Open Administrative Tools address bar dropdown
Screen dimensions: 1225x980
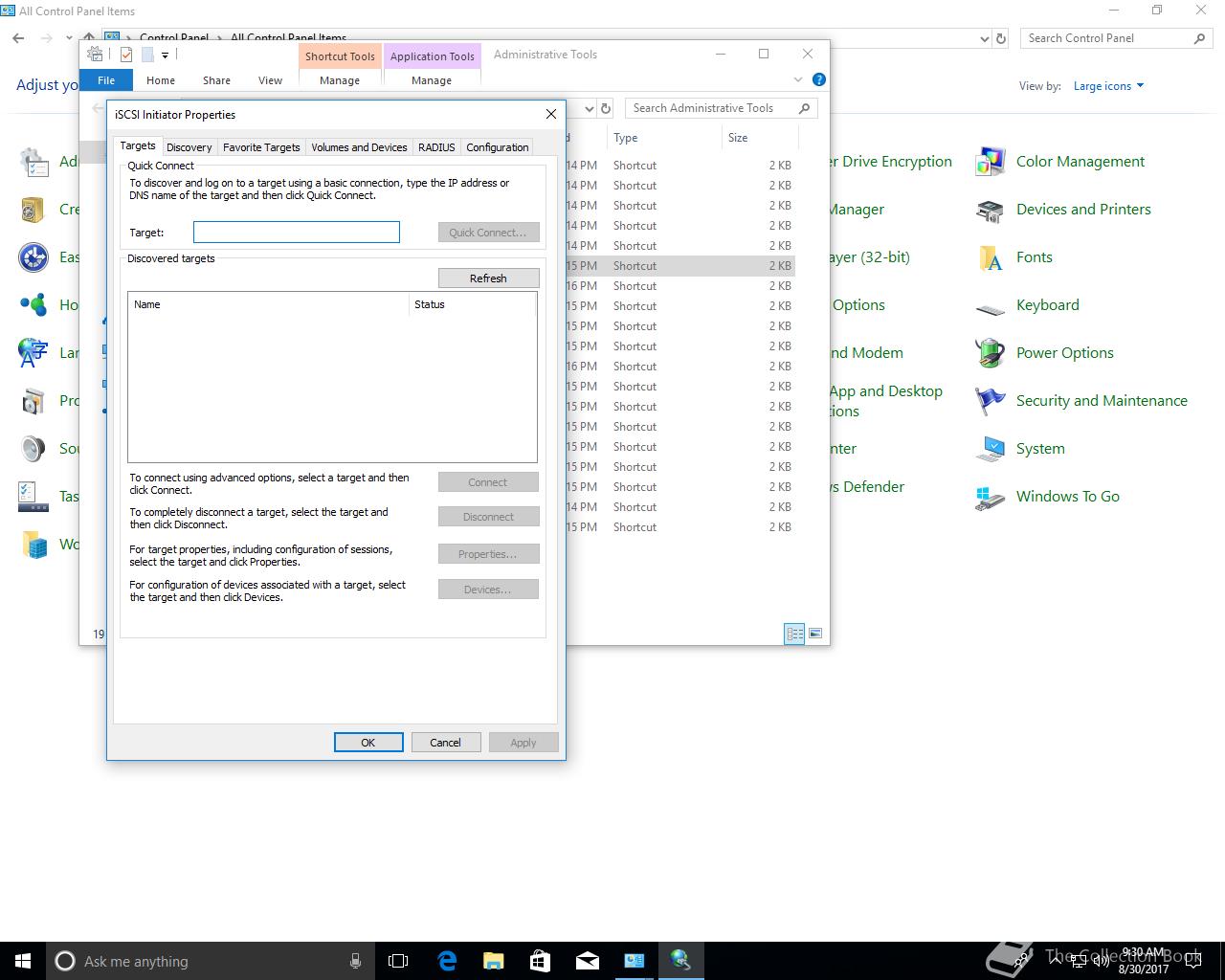coord(589,108)
